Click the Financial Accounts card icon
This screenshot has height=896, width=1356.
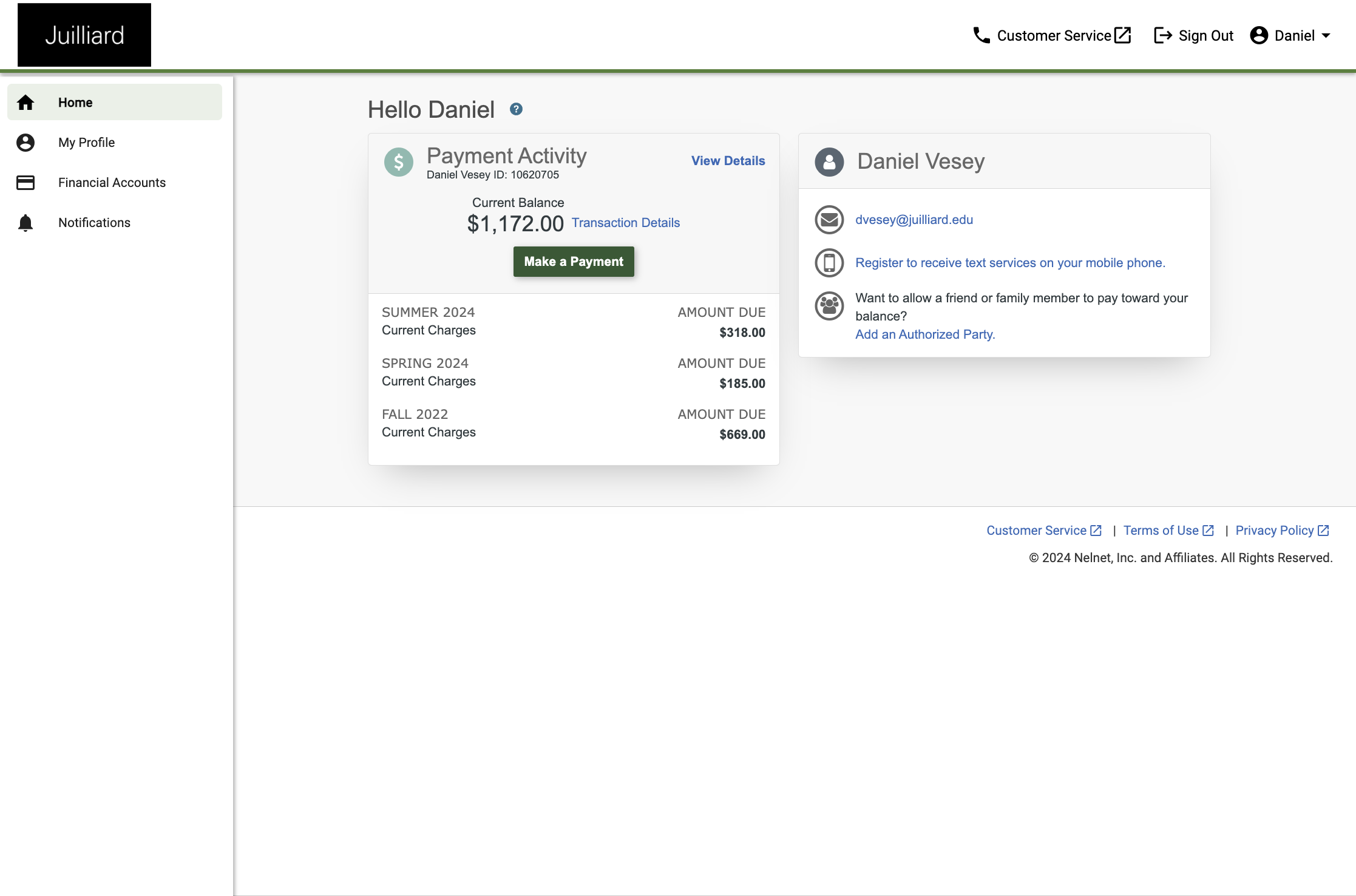click(x=25, y=183)
